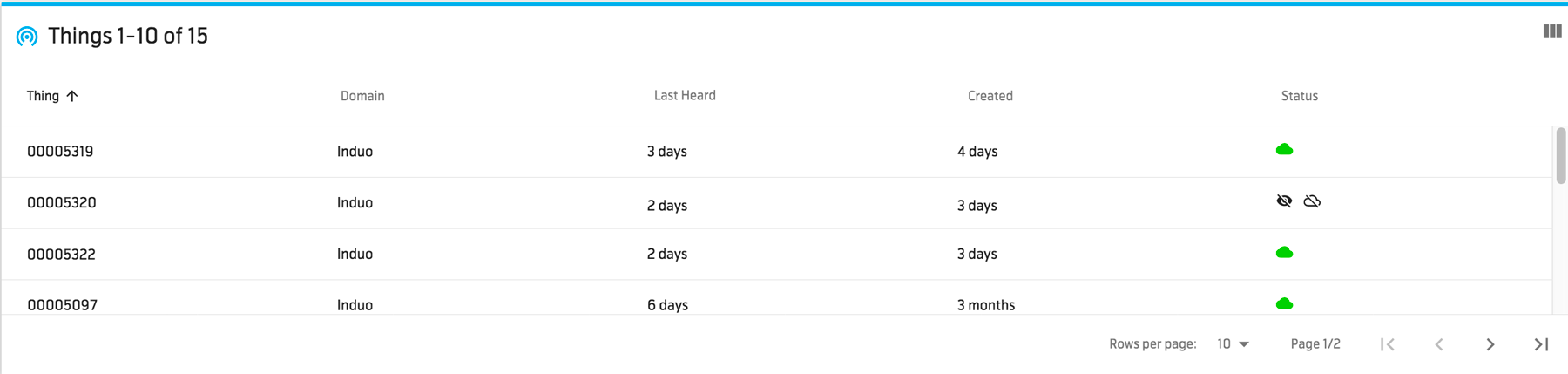Open thing 00005322
The width and height of the screenshot is (1568, 374).
coord(61,255)
